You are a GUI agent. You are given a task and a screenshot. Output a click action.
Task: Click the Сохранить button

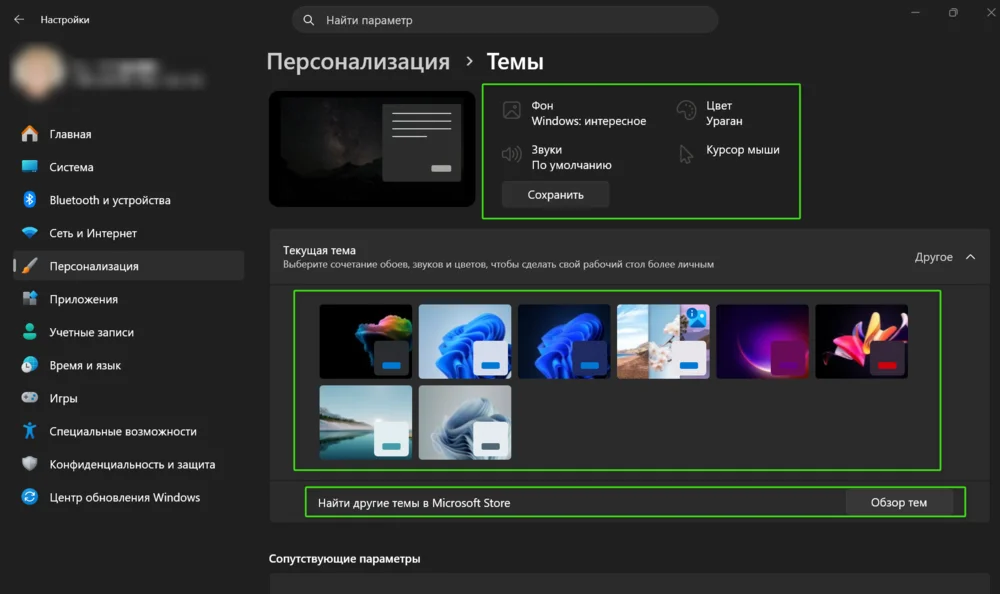click(x=555, y=195)
